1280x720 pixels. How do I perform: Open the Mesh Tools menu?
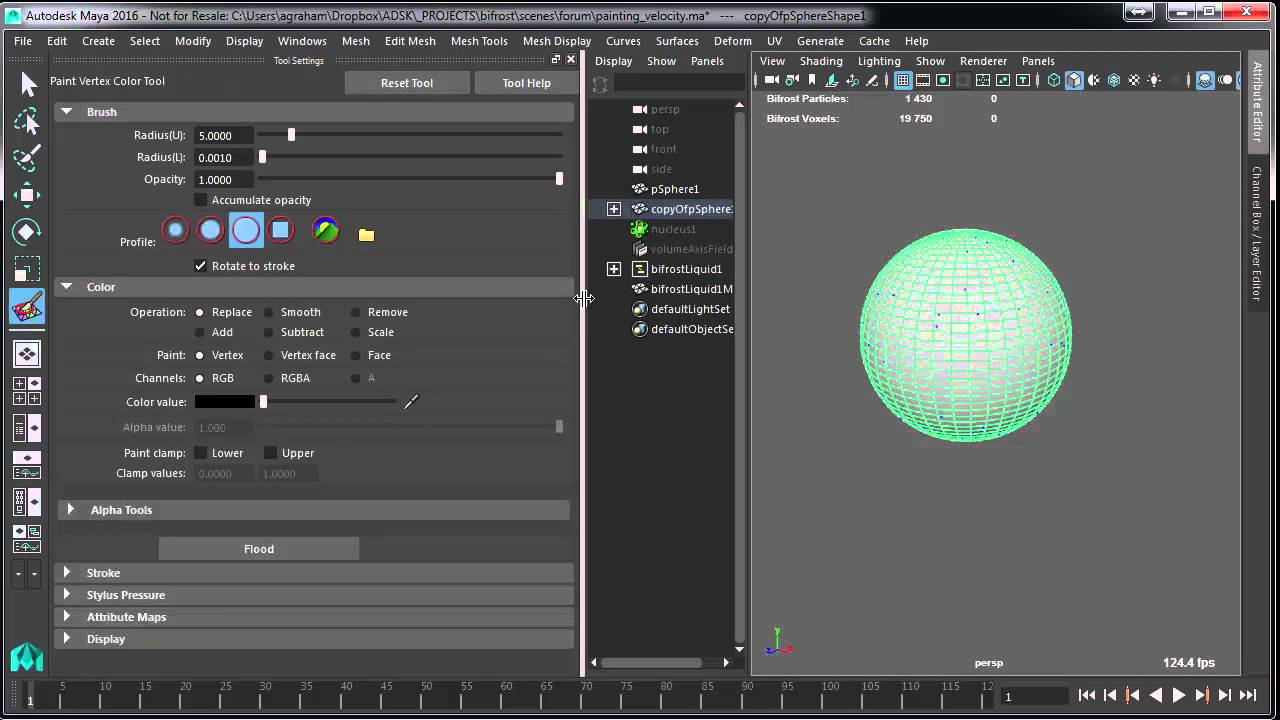479,41
